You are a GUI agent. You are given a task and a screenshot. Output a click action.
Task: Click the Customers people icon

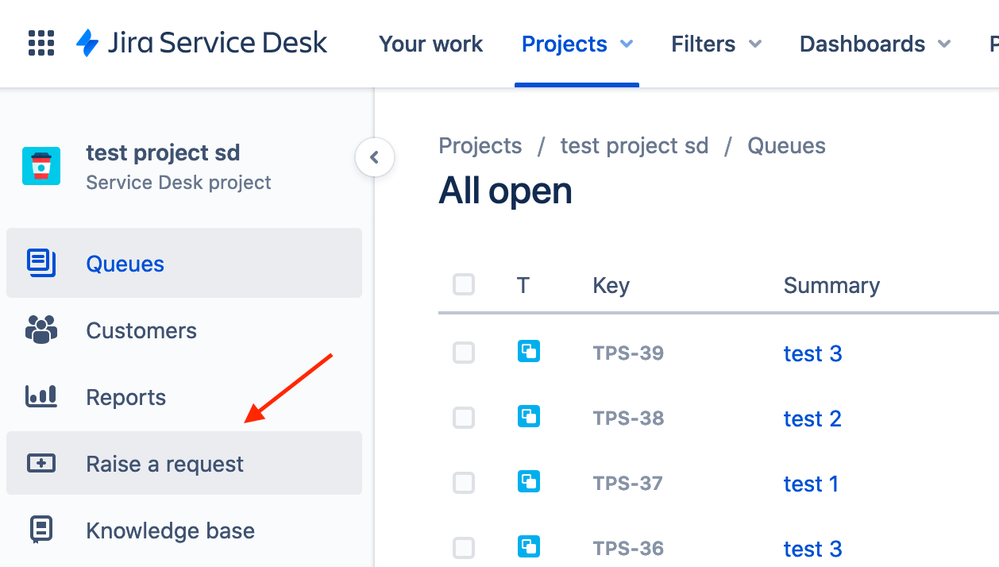[41, 330]
